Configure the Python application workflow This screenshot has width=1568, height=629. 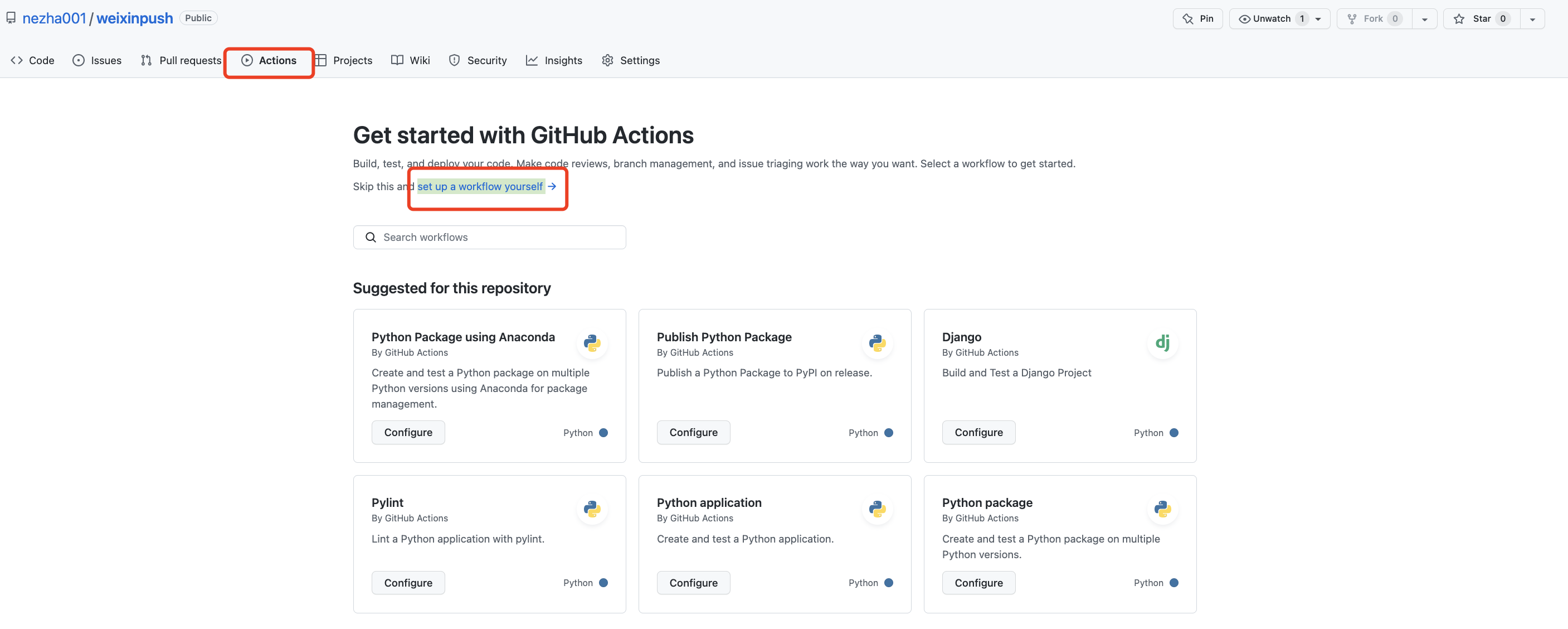pyautogui.click(x=693, y=583)
